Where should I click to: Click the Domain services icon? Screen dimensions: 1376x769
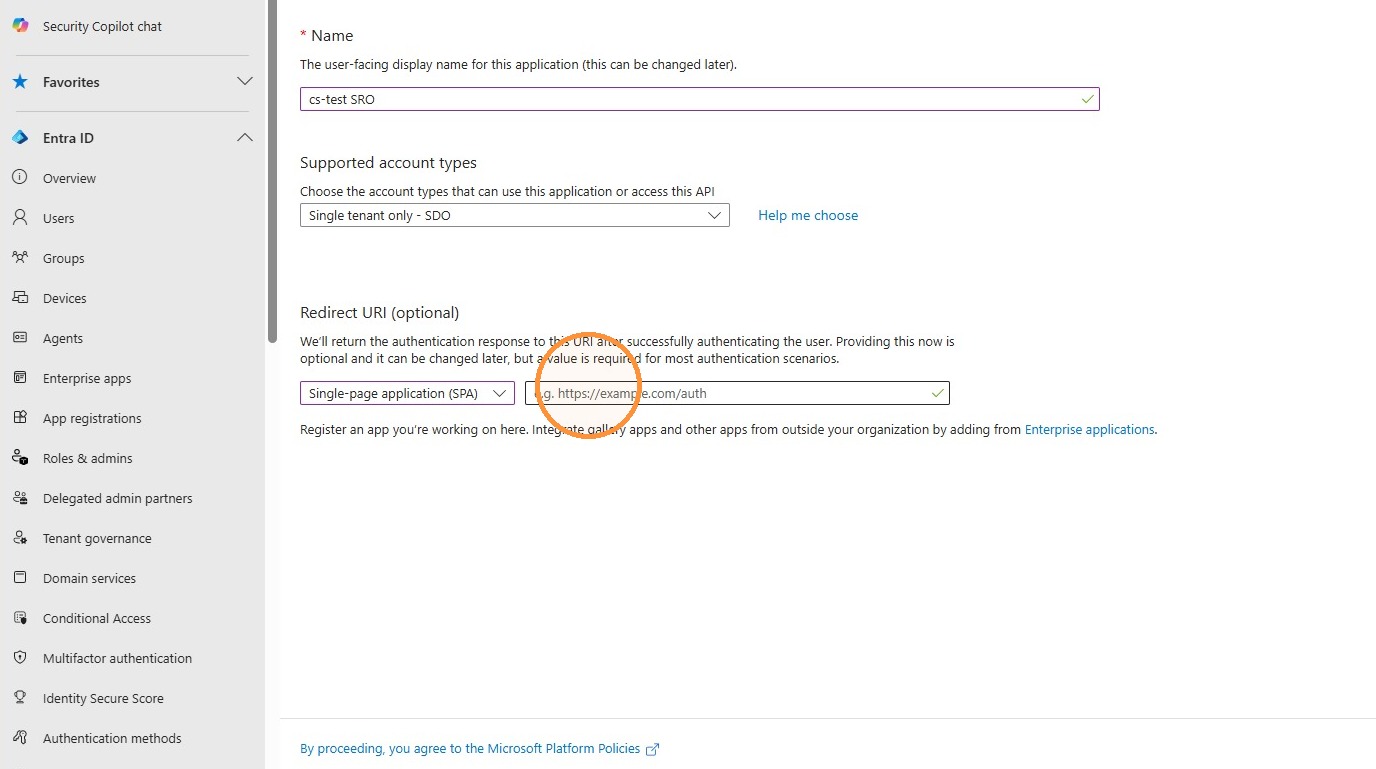[x=20, y=578]
